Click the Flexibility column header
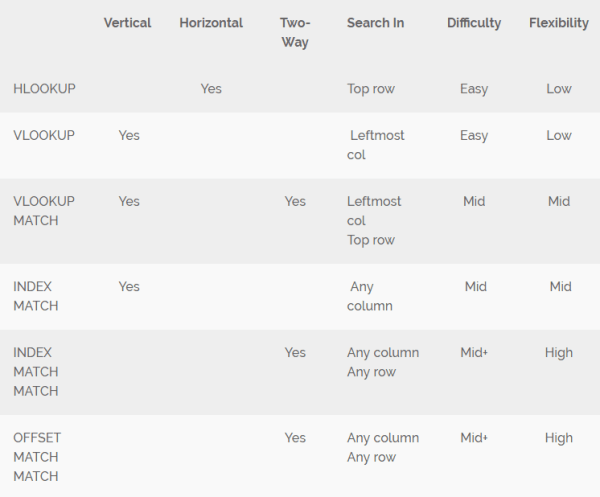Viewport: 600px width, 497px height. tap(559, 23)
